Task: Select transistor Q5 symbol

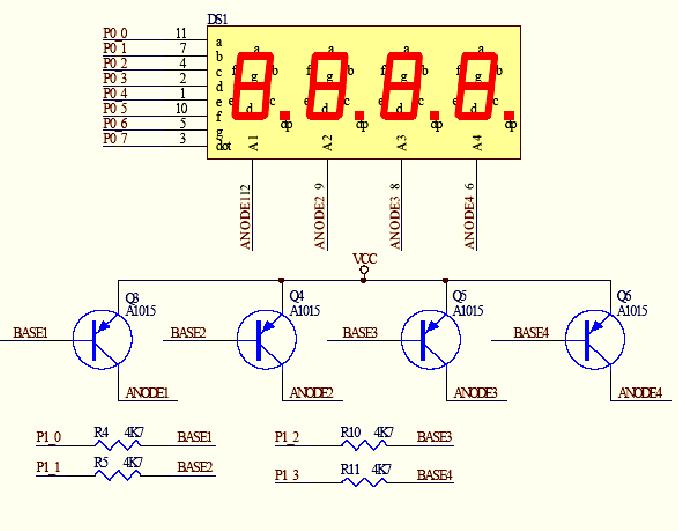Action: click(431, 340)
